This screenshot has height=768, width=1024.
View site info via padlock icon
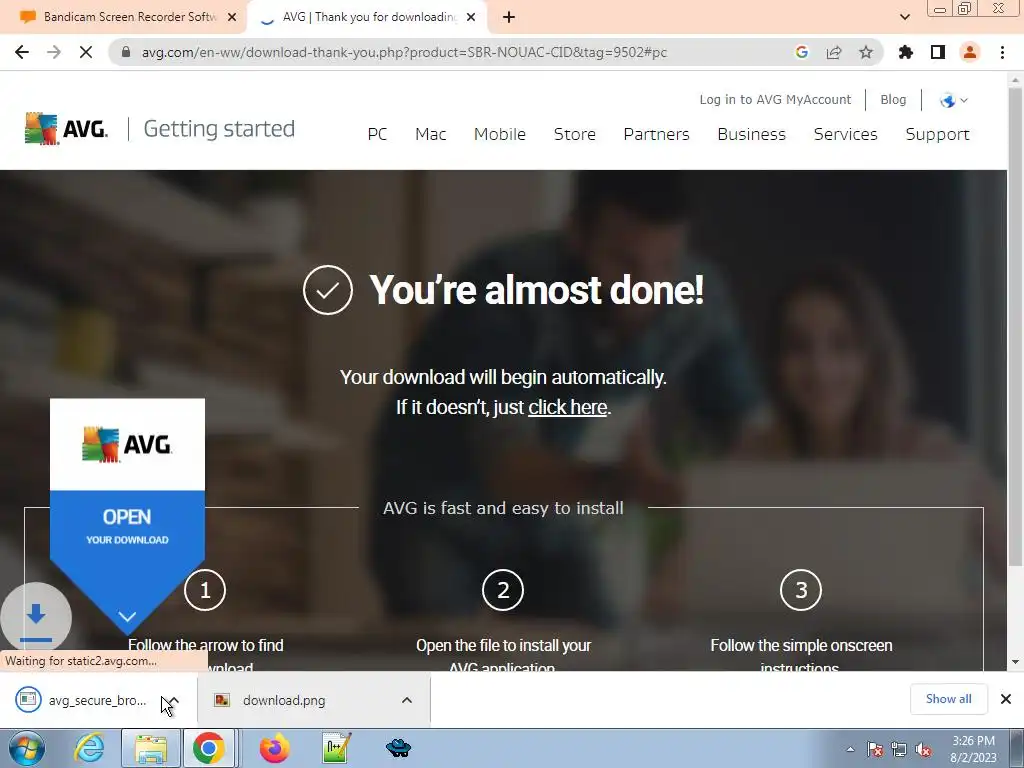127,52
